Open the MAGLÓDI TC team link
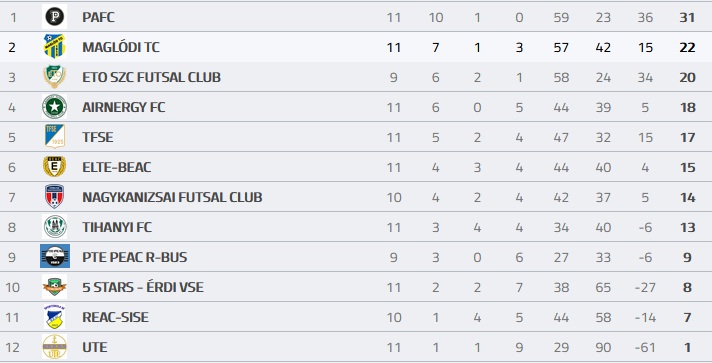This screenshot has height=363, width=712. pos(121,47)
